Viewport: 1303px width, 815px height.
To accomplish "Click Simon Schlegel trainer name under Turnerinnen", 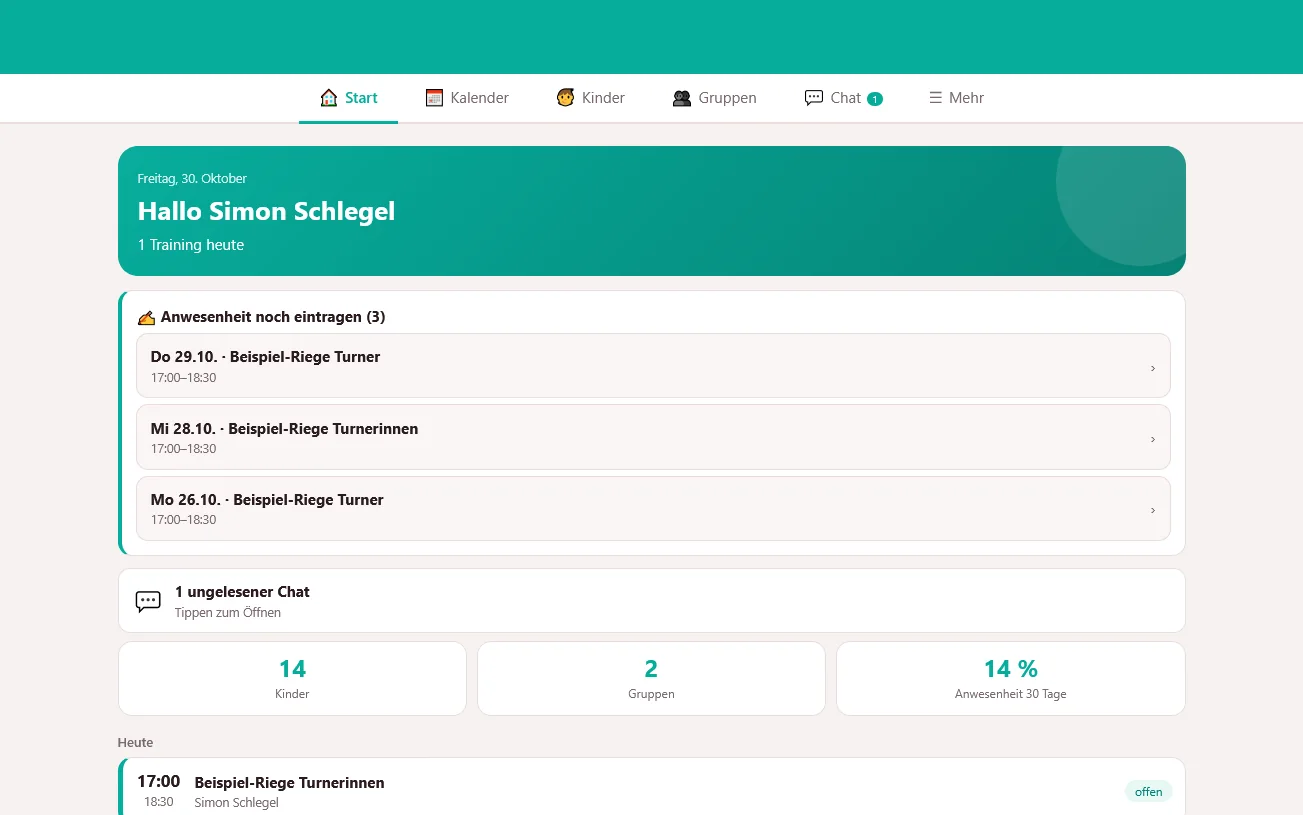I will tap(236, 803).
